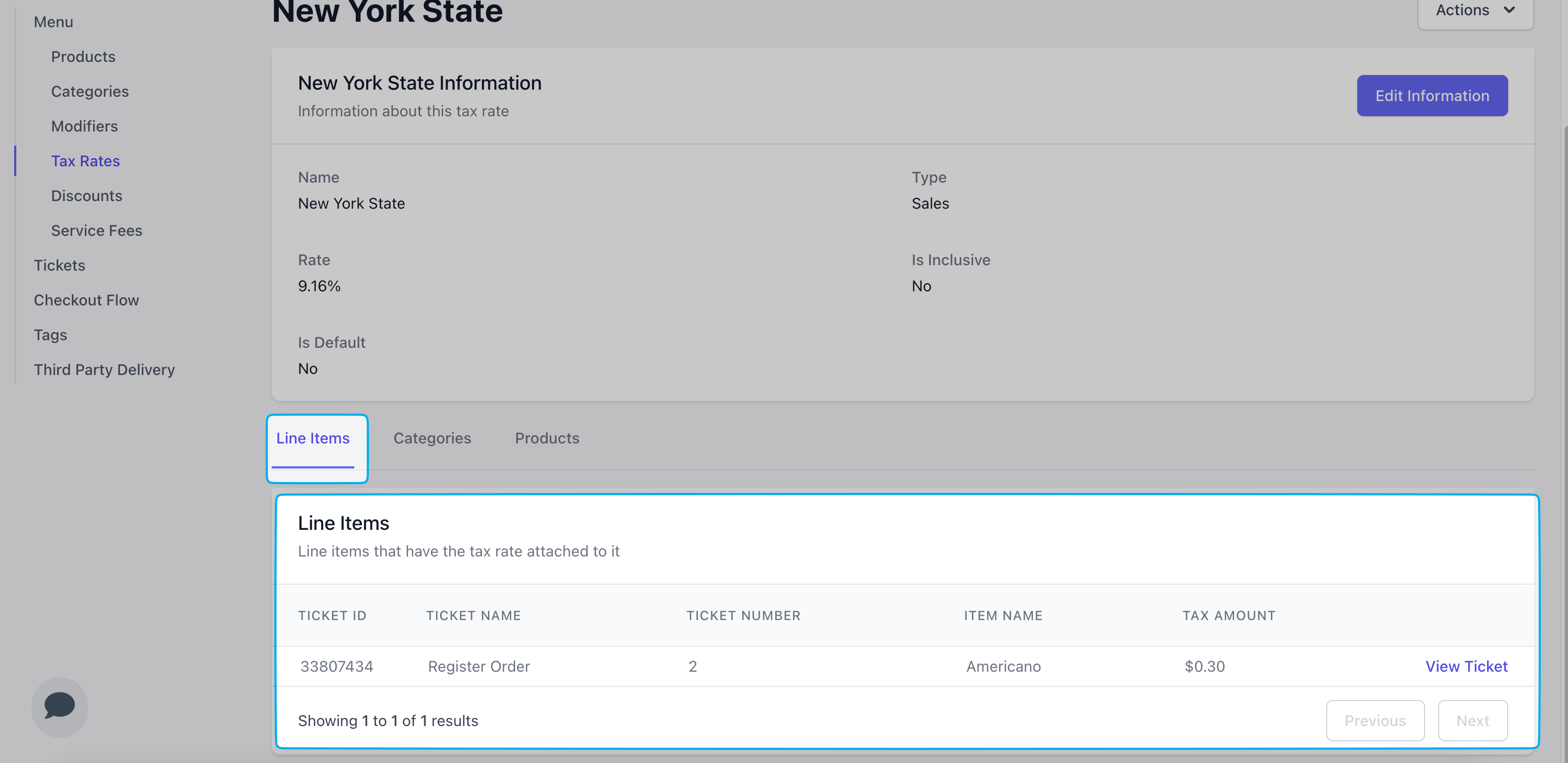Select the Line Items tab
This screenshot has width=1568, height=763.
coord(313,438)
